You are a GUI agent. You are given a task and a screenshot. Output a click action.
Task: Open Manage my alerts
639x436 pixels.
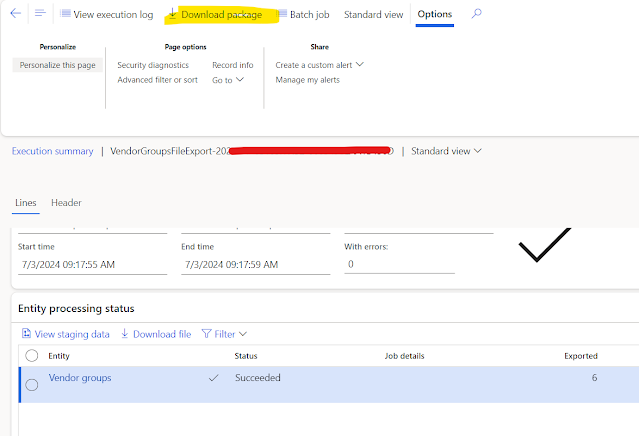[x=307, y=80]
